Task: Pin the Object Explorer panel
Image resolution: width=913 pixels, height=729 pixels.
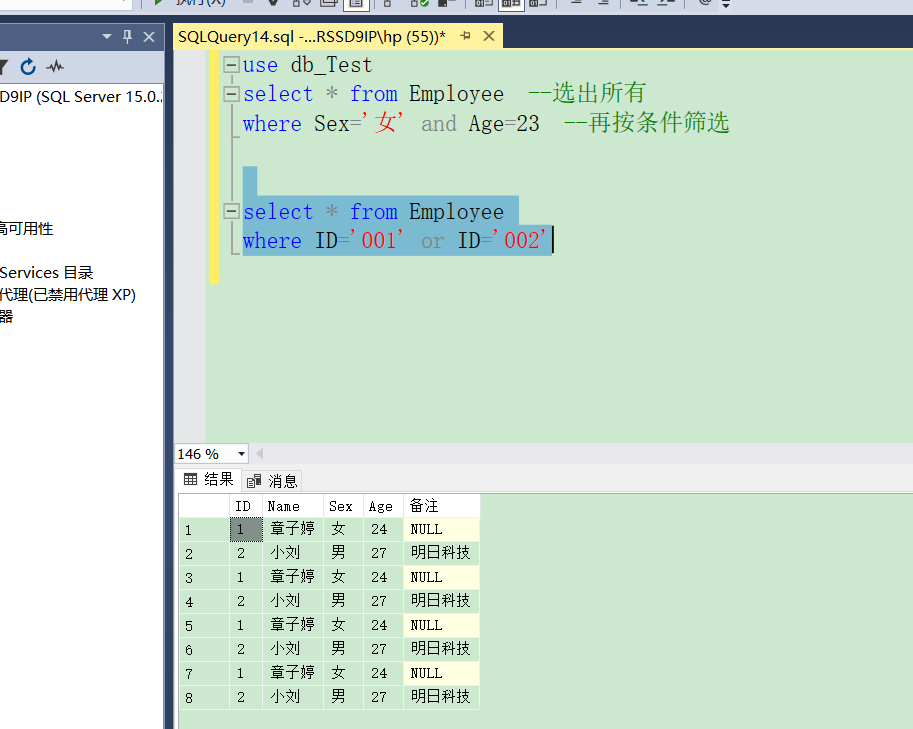Action: [x=128, y=37]
